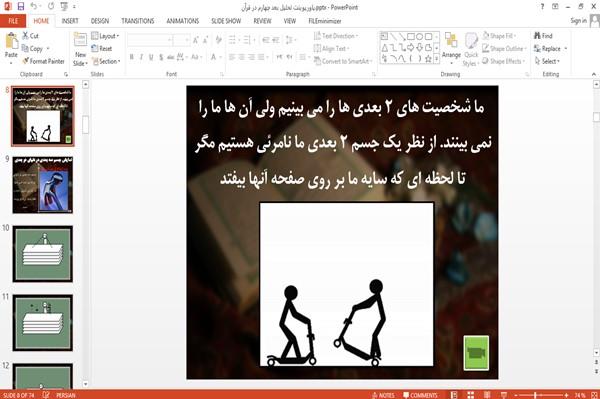Toggle Italic formatting
The image size is (600, 399).
[141, 57]
